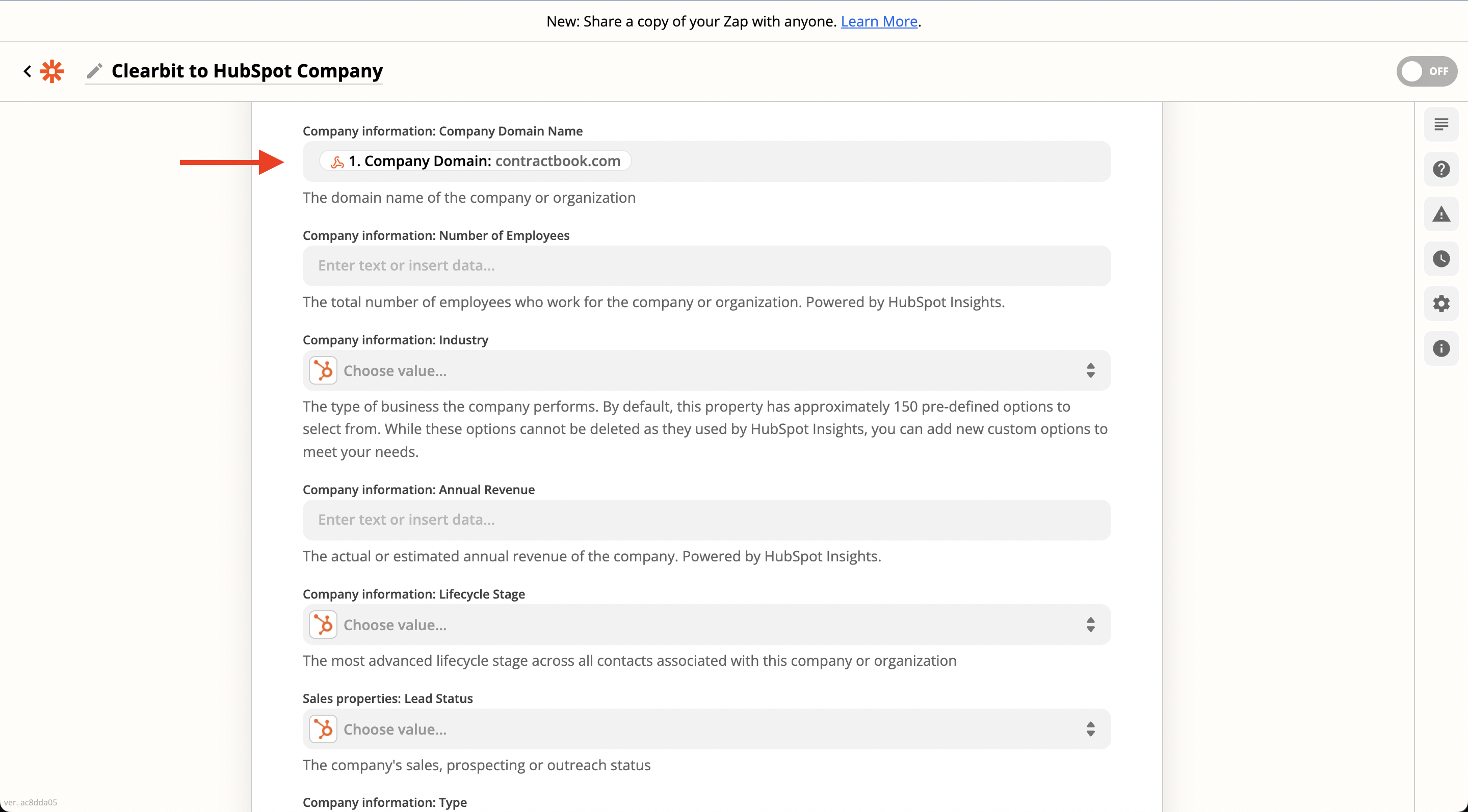Viewport: 1468px width, 812px height.
Task: Show the warnings triangle sidebar icon
Action: (1440, 214)
